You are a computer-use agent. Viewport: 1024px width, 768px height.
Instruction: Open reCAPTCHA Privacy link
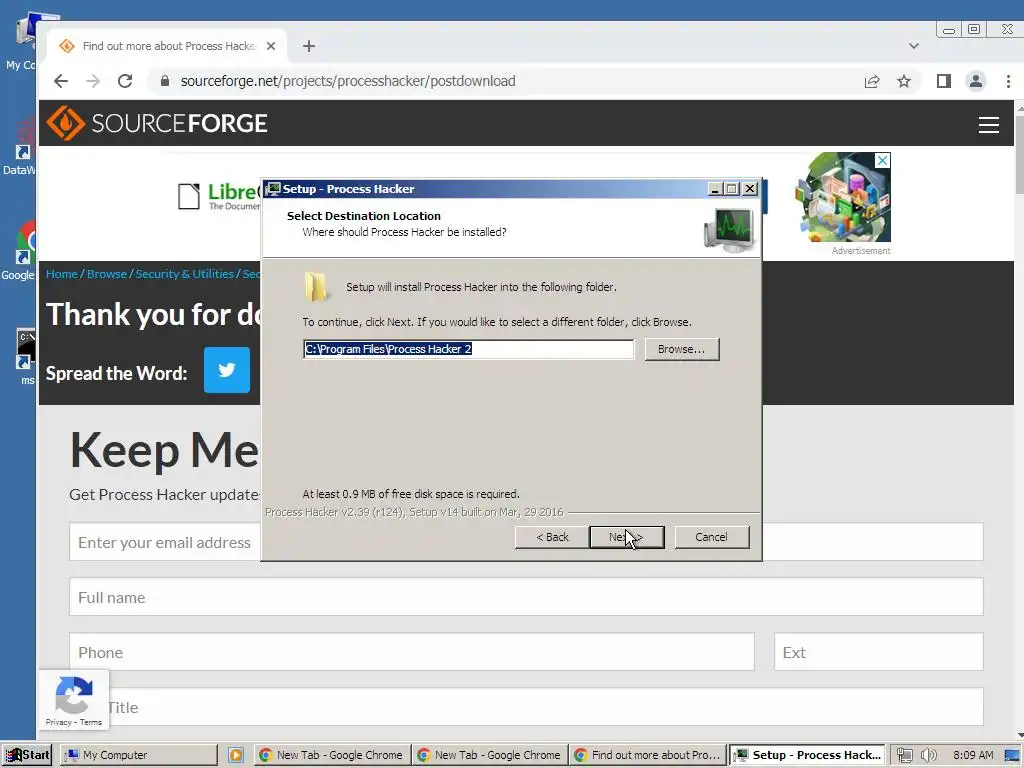tap(58, 722)
